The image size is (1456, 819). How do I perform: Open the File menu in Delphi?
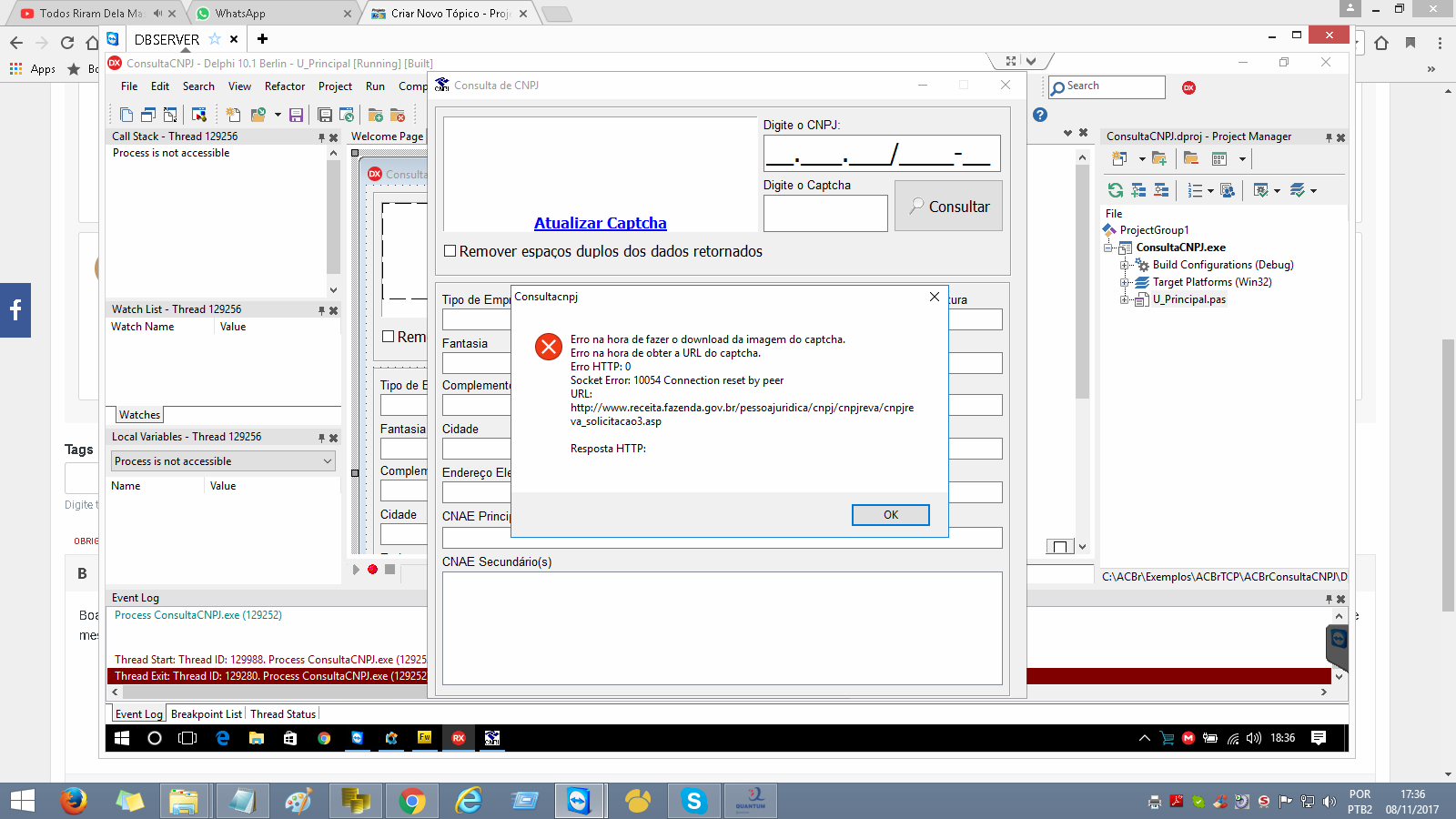(x=129, y=86)
